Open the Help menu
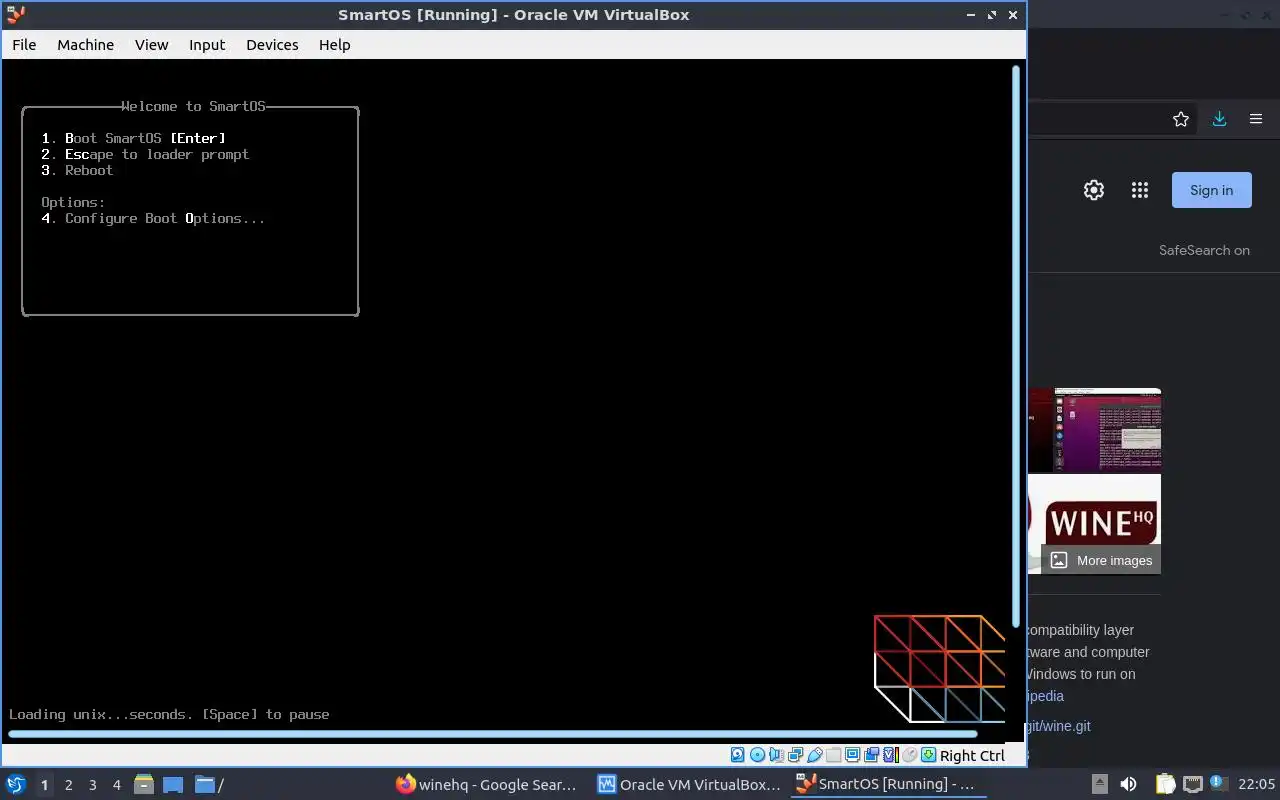 [334, 45]
